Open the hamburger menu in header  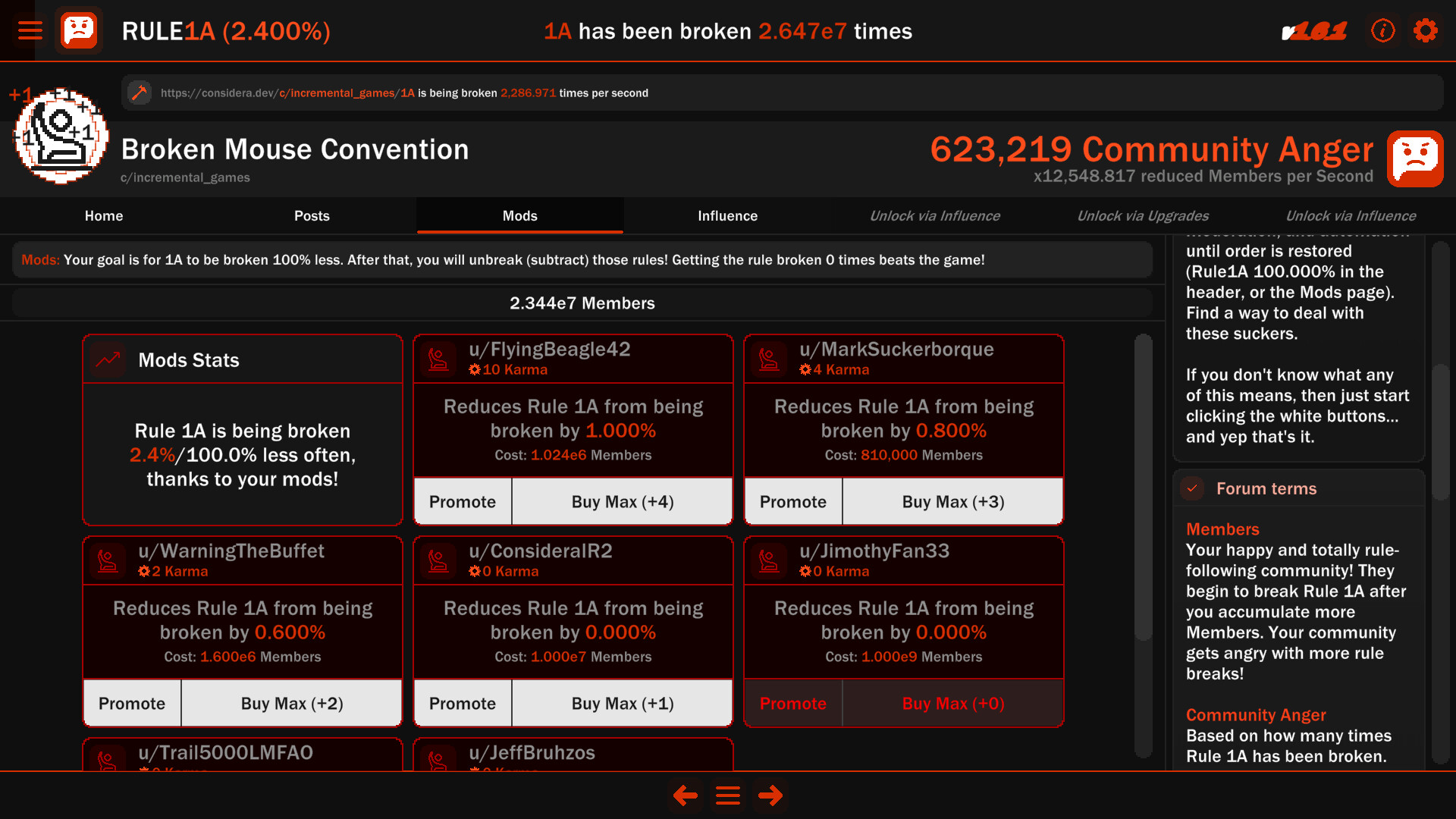pyautogui.click(x=30, y=30)
